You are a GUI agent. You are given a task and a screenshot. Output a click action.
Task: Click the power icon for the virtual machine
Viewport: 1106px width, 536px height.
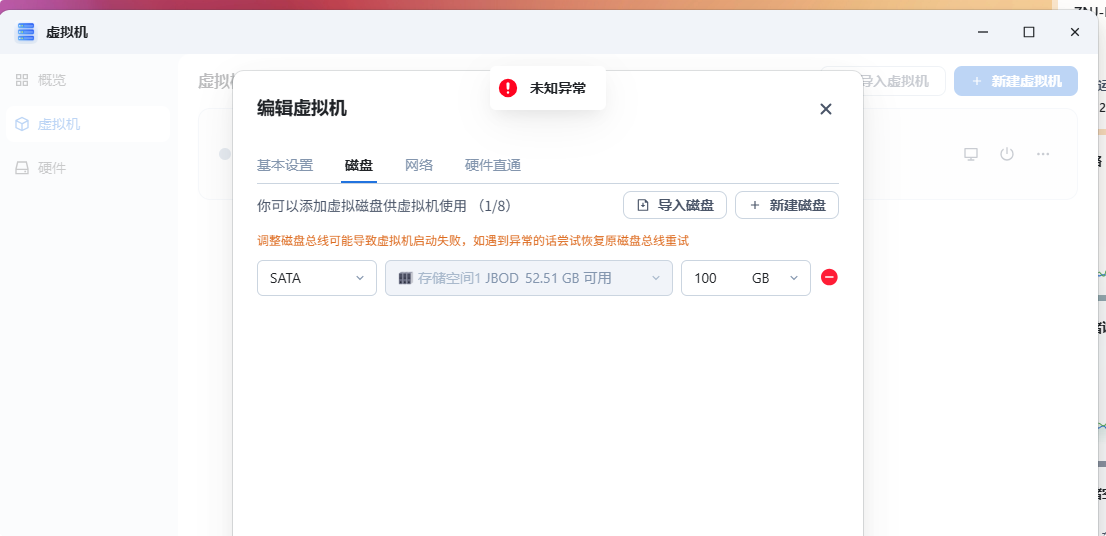pos(1007,154)
